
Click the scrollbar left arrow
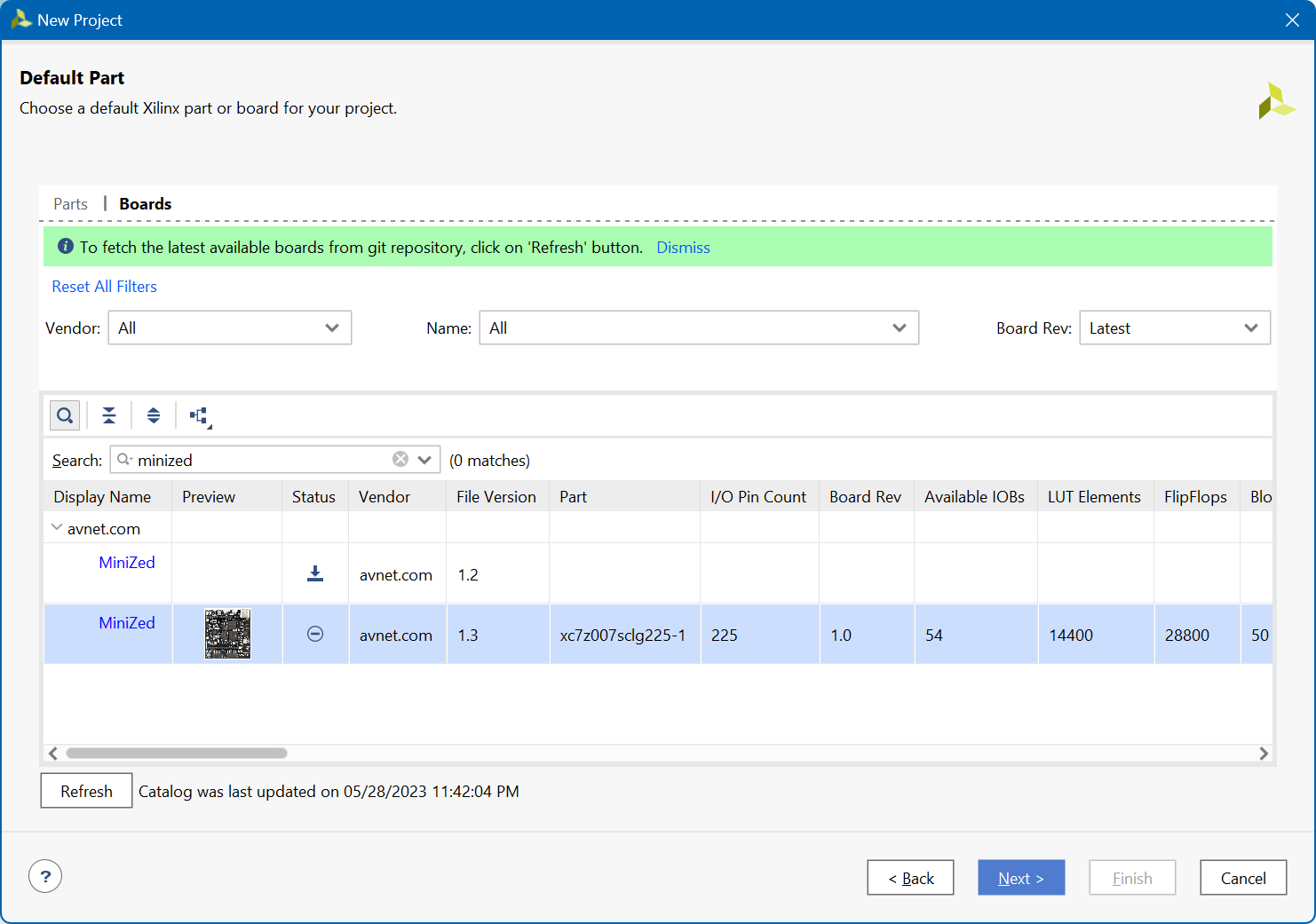(53, 753)
